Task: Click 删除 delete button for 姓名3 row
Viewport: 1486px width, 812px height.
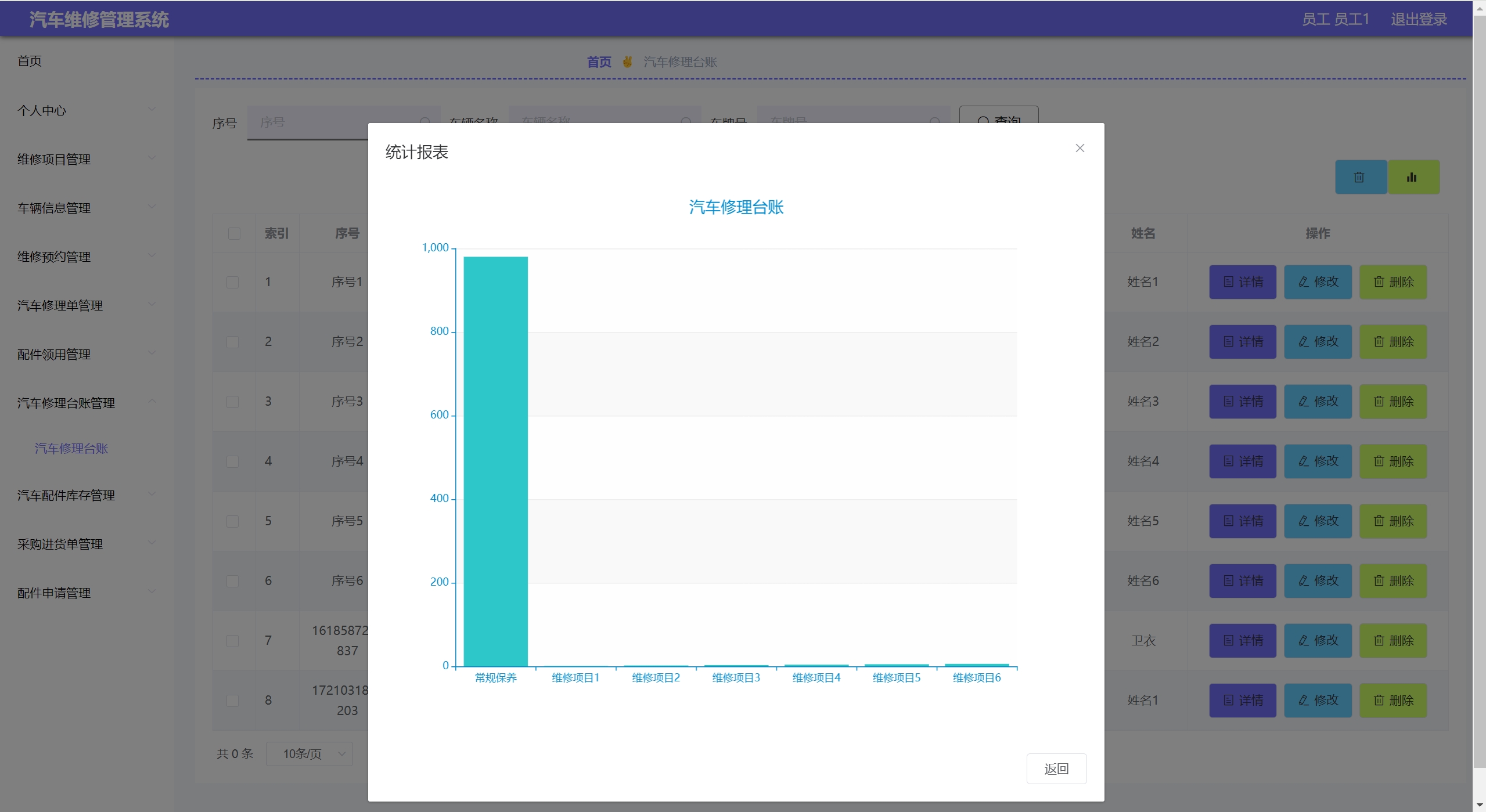Action: (x=1392, y=402)
